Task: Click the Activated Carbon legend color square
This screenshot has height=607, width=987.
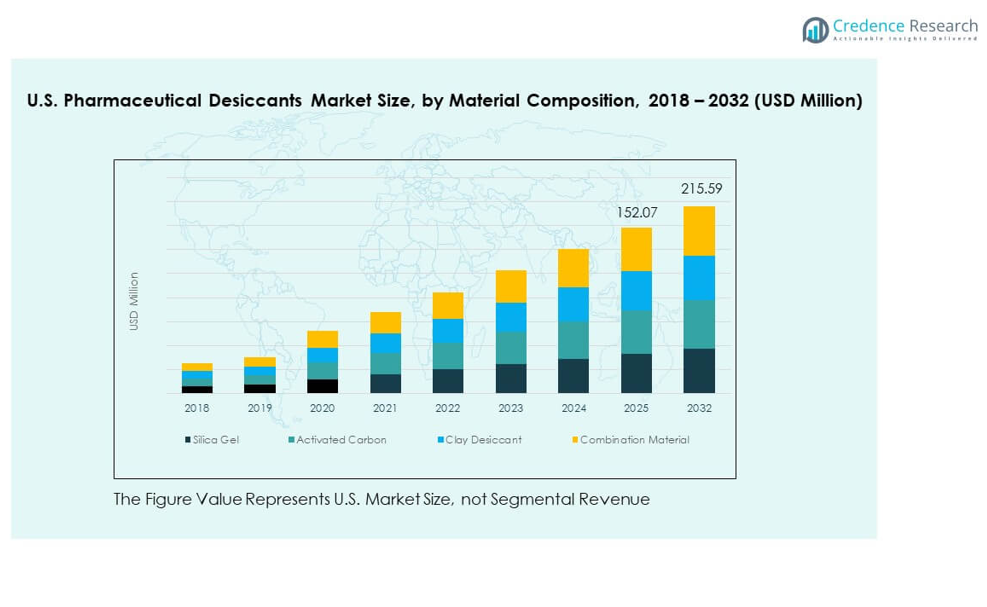Action: [290, 440]
